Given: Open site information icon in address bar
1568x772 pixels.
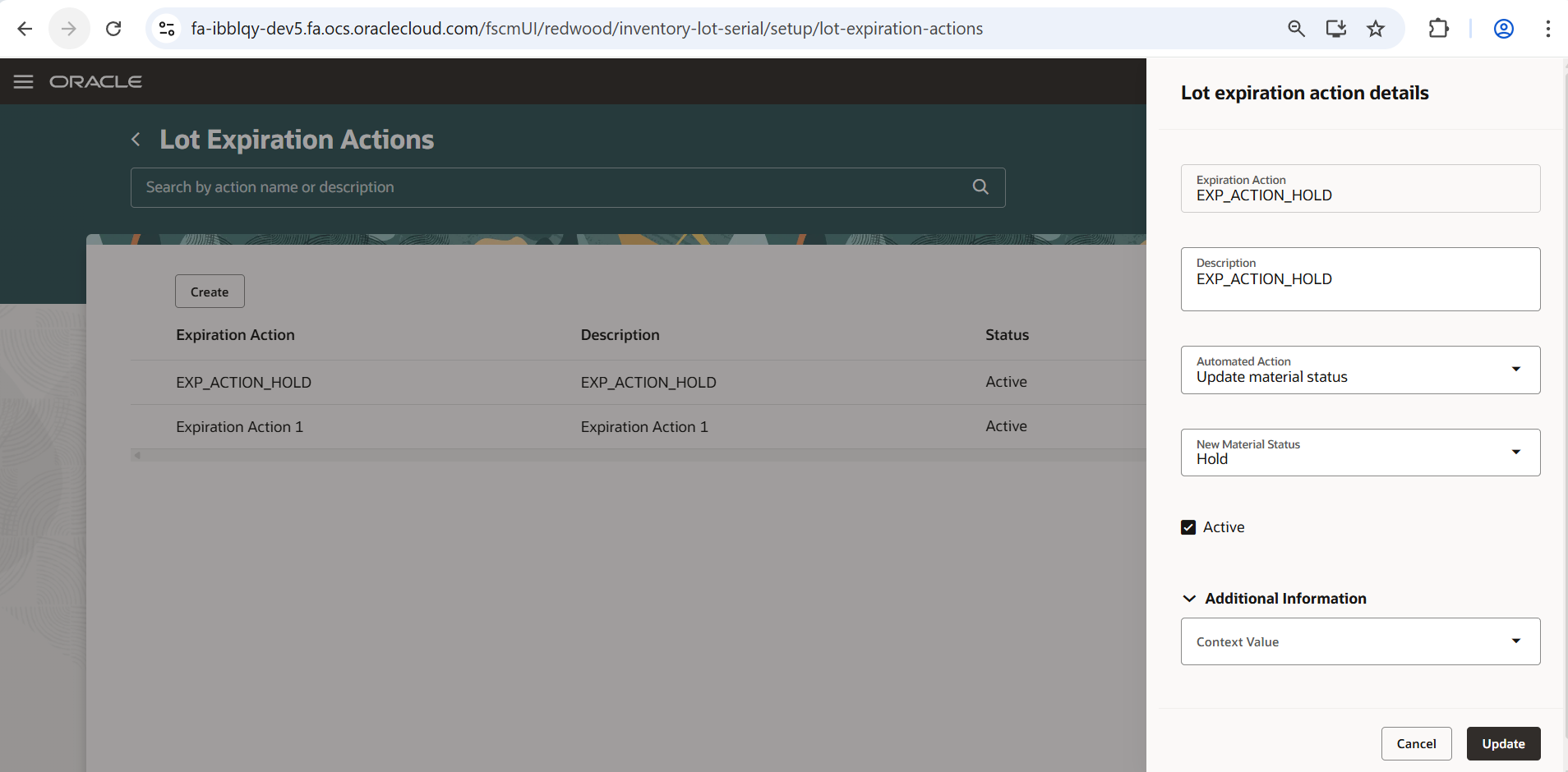Looking at the screenshot, I should tap(167, 29).
